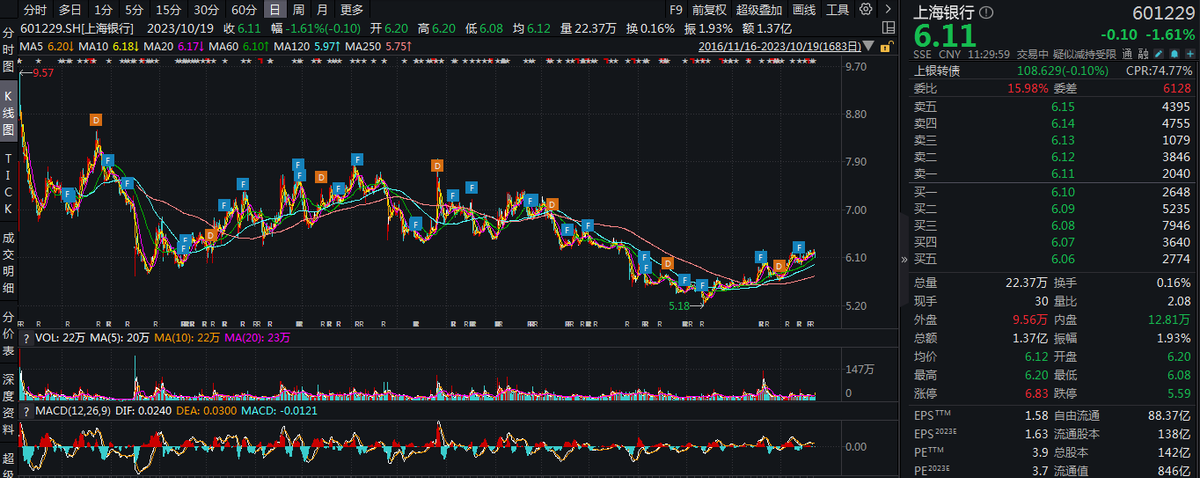Toggle 前复权 price adjustment
Viewport: 1200px width, 478px height.
click(710, 10)
